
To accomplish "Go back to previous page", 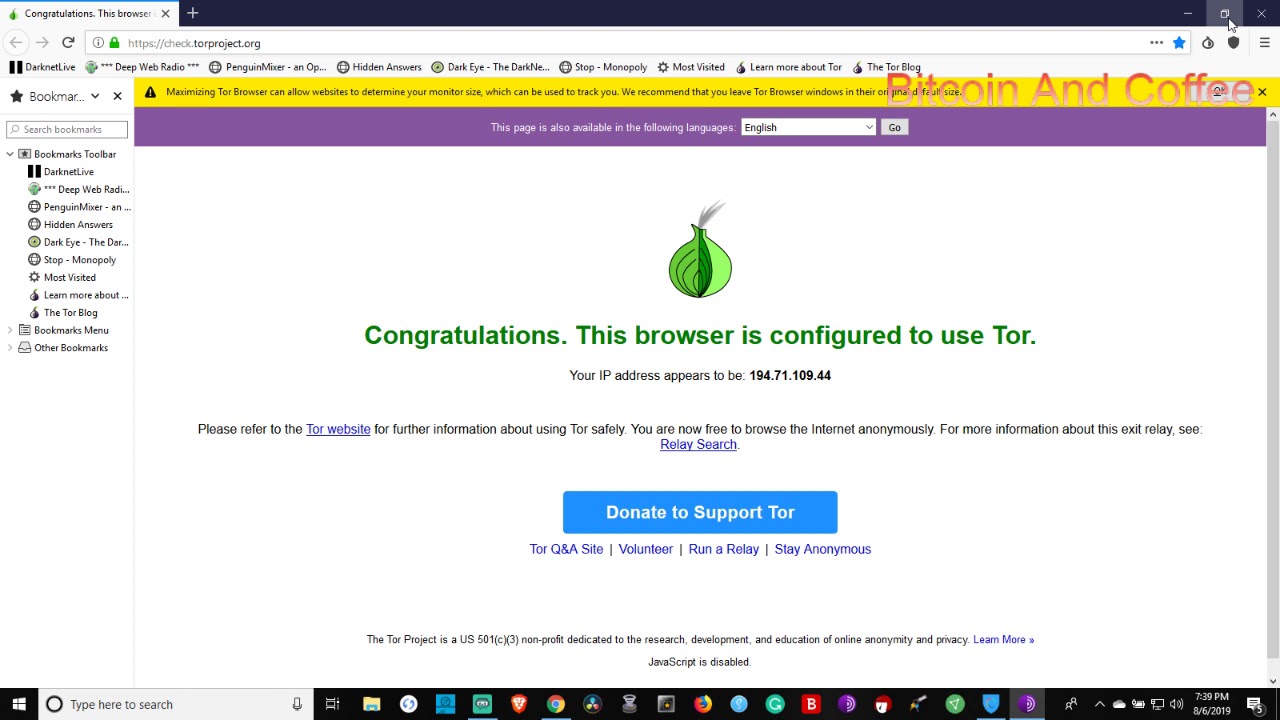I will (16, 43).
